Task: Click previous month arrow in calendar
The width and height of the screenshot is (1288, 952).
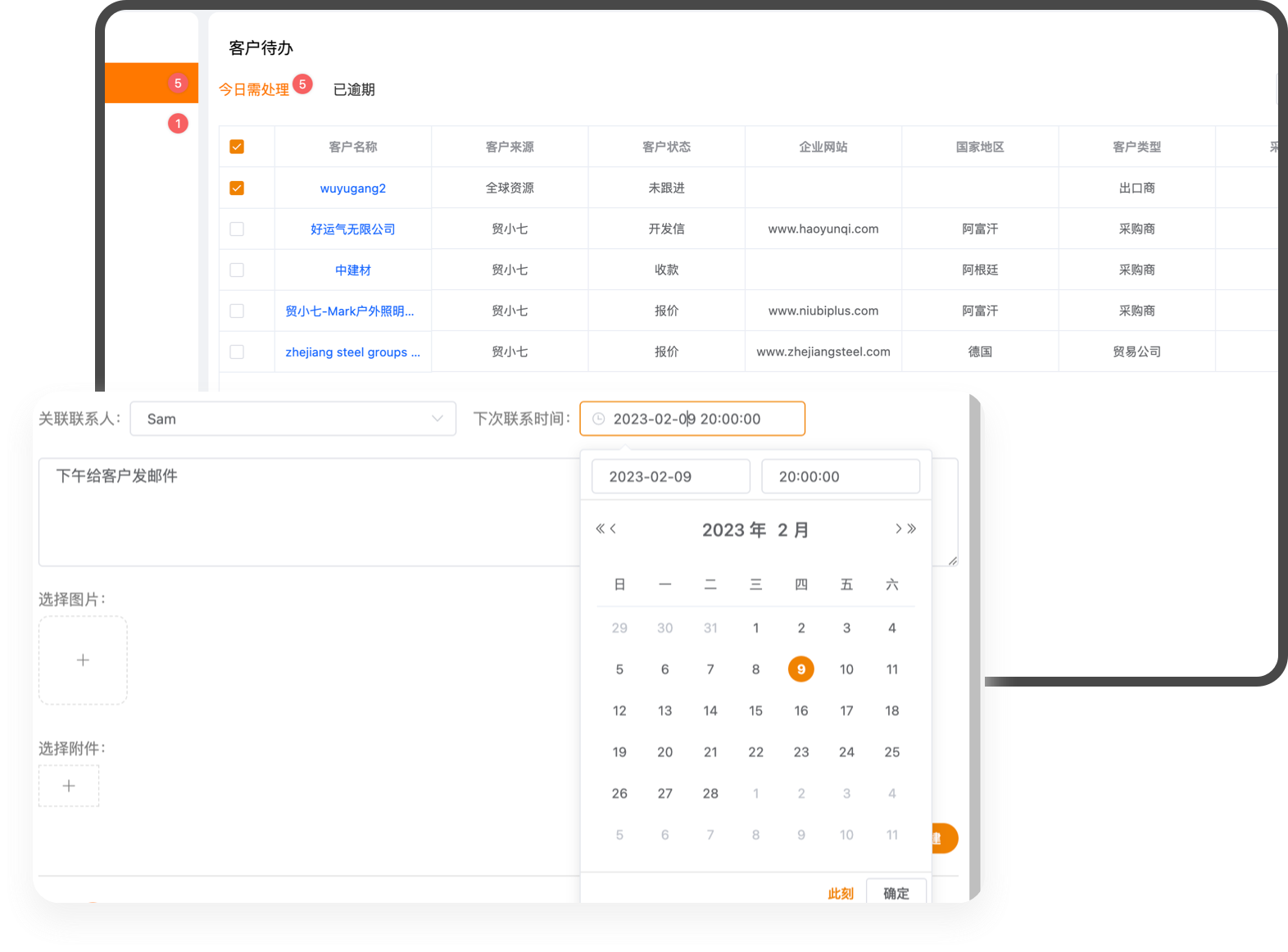Action: coord(613,529)
